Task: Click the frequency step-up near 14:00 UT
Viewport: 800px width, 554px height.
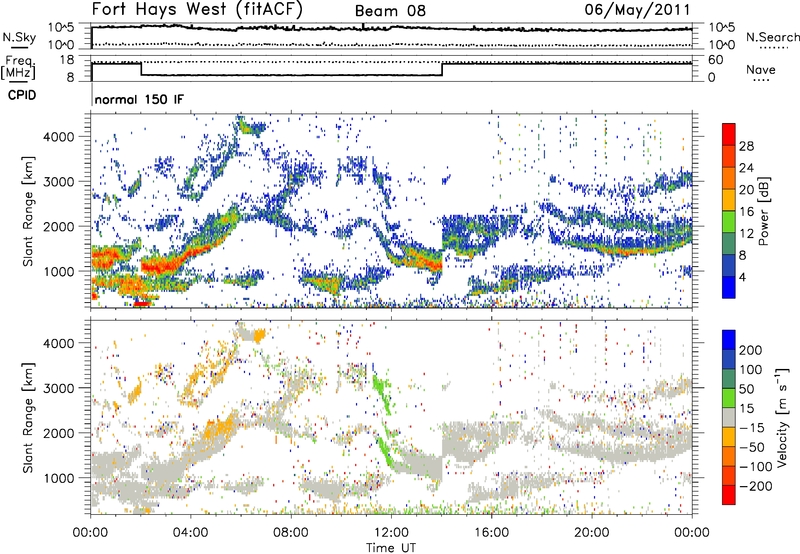Action: point(442,69)
